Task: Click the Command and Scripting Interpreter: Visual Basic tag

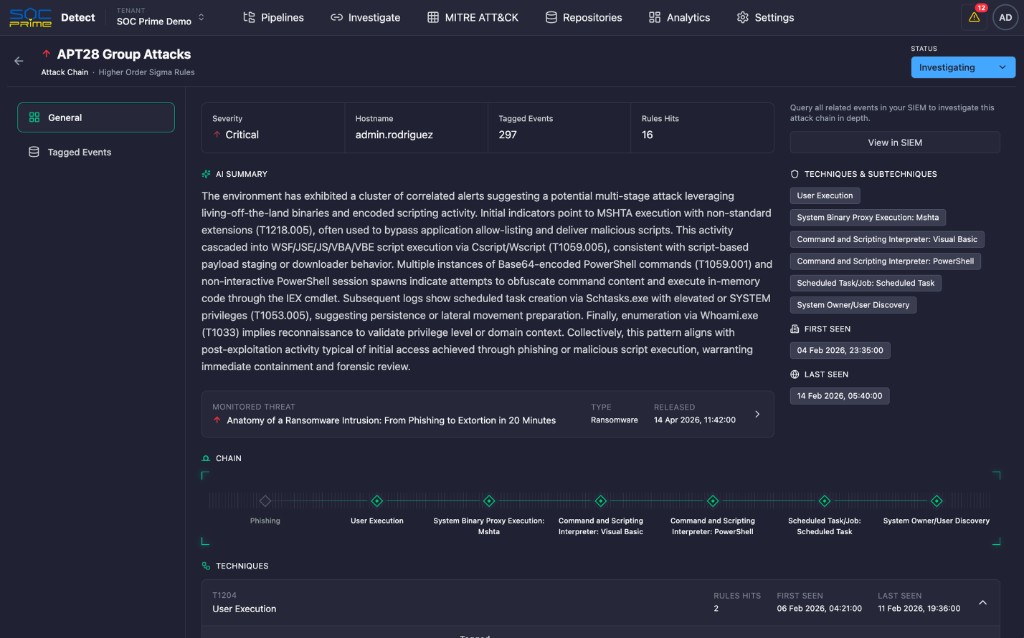Action: click(887, 239)
